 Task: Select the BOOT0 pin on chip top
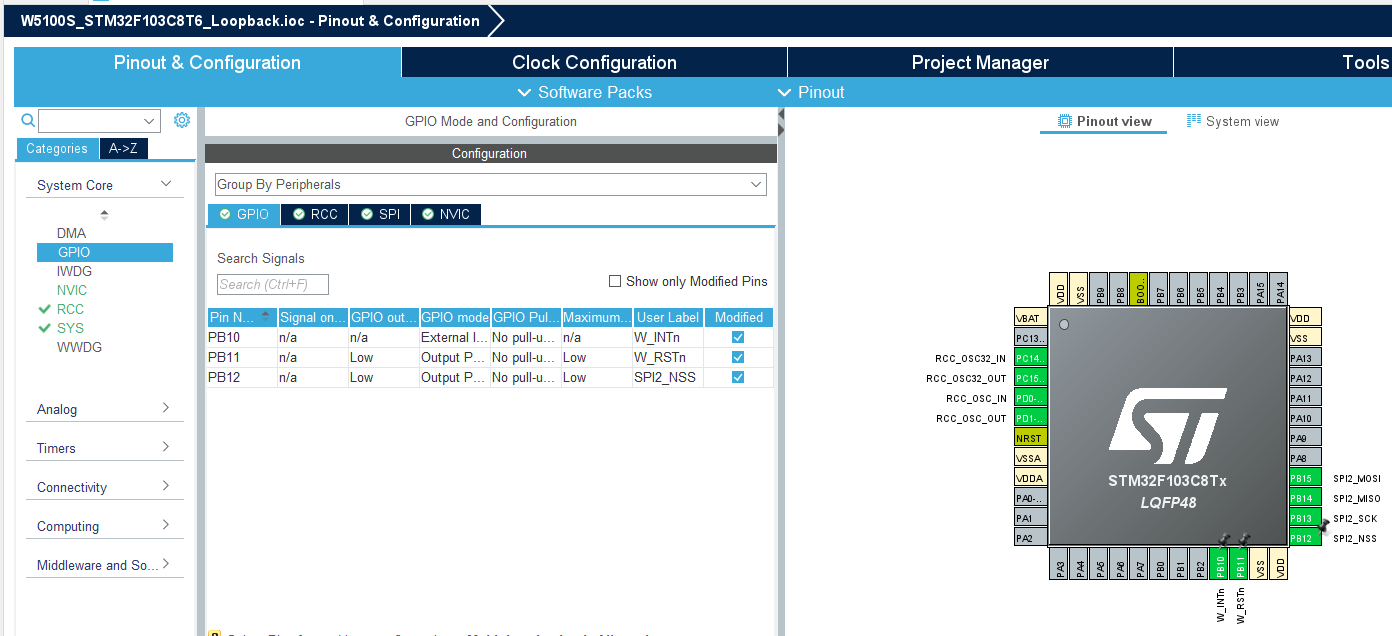(1140, 289)
